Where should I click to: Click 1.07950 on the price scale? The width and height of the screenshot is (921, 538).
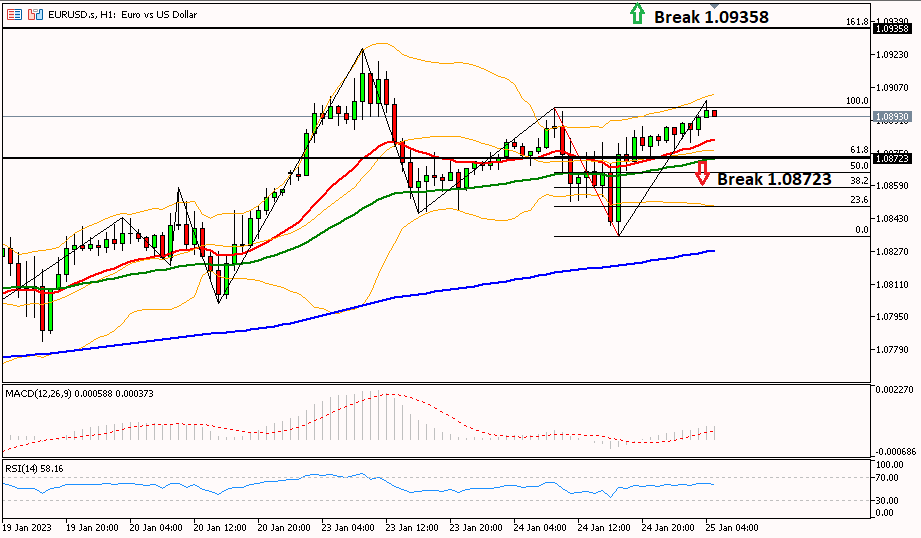pyautogui.click(x=892, y=317)
